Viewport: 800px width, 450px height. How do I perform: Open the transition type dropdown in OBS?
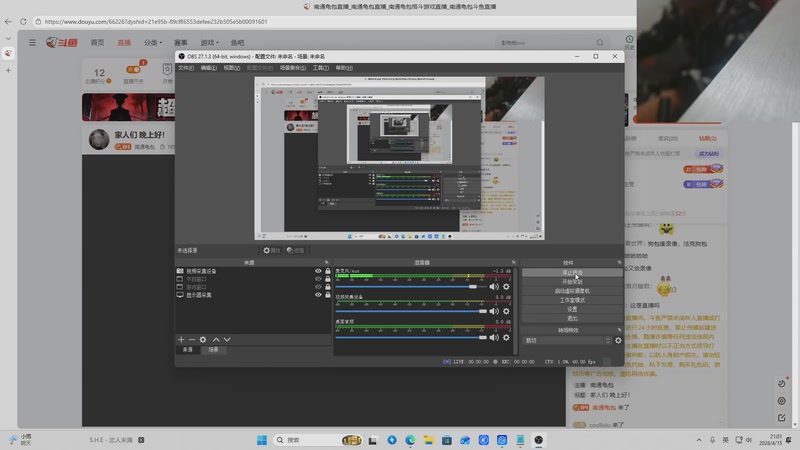pos(567,340)
